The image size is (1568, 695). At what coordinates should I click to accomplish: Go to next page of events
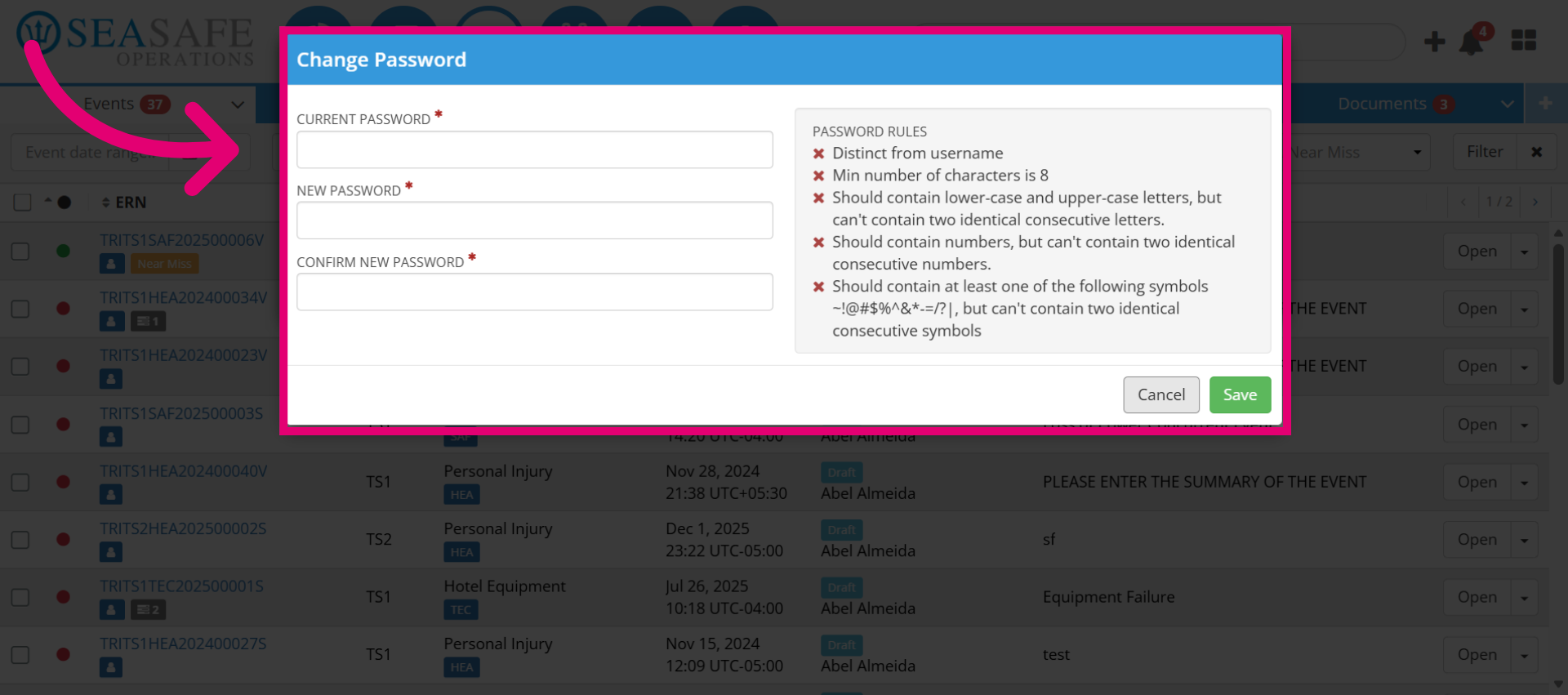[1535, 202]
